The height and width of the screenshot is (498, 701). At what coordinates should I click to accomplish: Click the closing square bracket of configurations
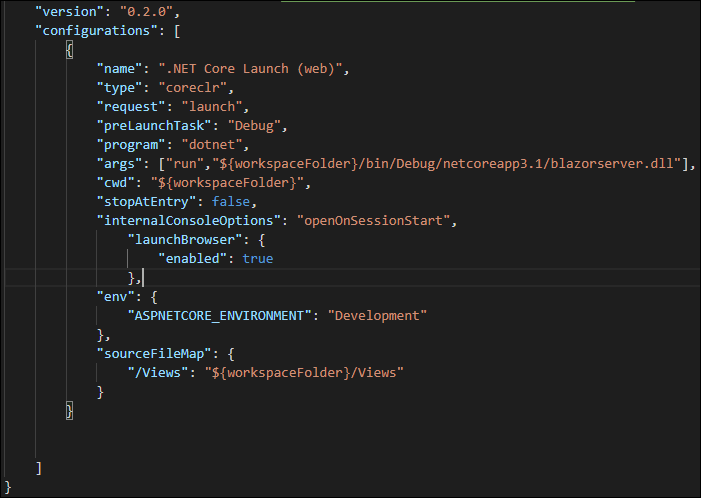click(38, 467)
